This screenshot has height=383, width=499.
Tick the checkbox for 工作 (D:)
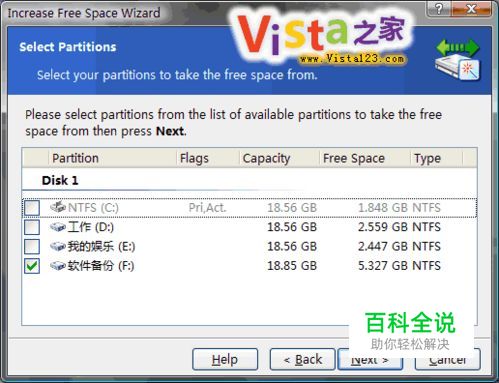point(32,227)
